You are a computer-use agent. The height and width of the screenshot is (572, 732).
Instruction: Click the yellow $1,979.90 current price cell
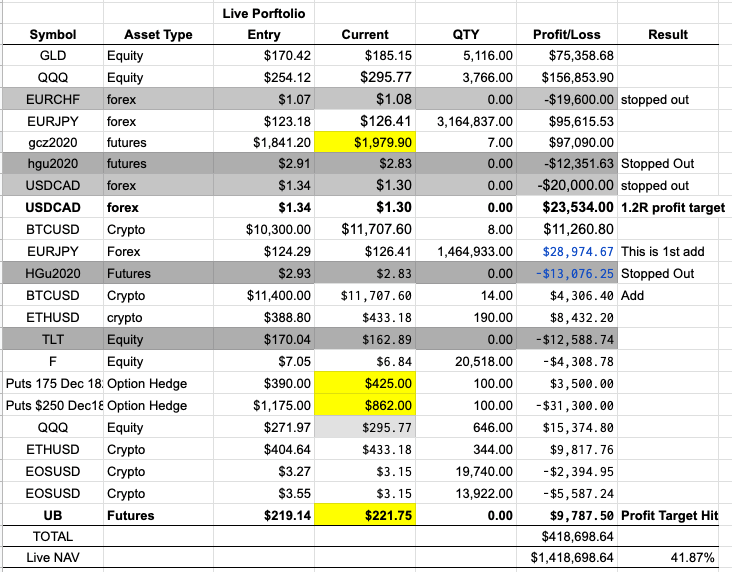click(365, 144)
